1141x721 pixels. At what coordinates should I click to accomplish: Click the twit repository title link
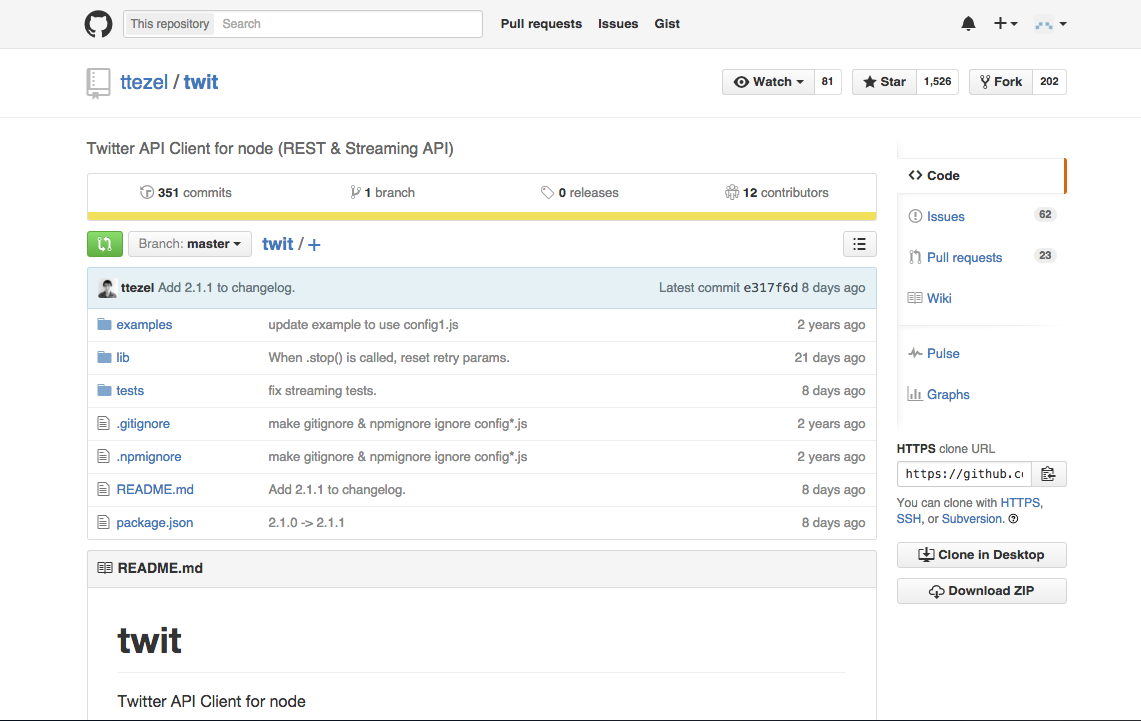[201, 82]
